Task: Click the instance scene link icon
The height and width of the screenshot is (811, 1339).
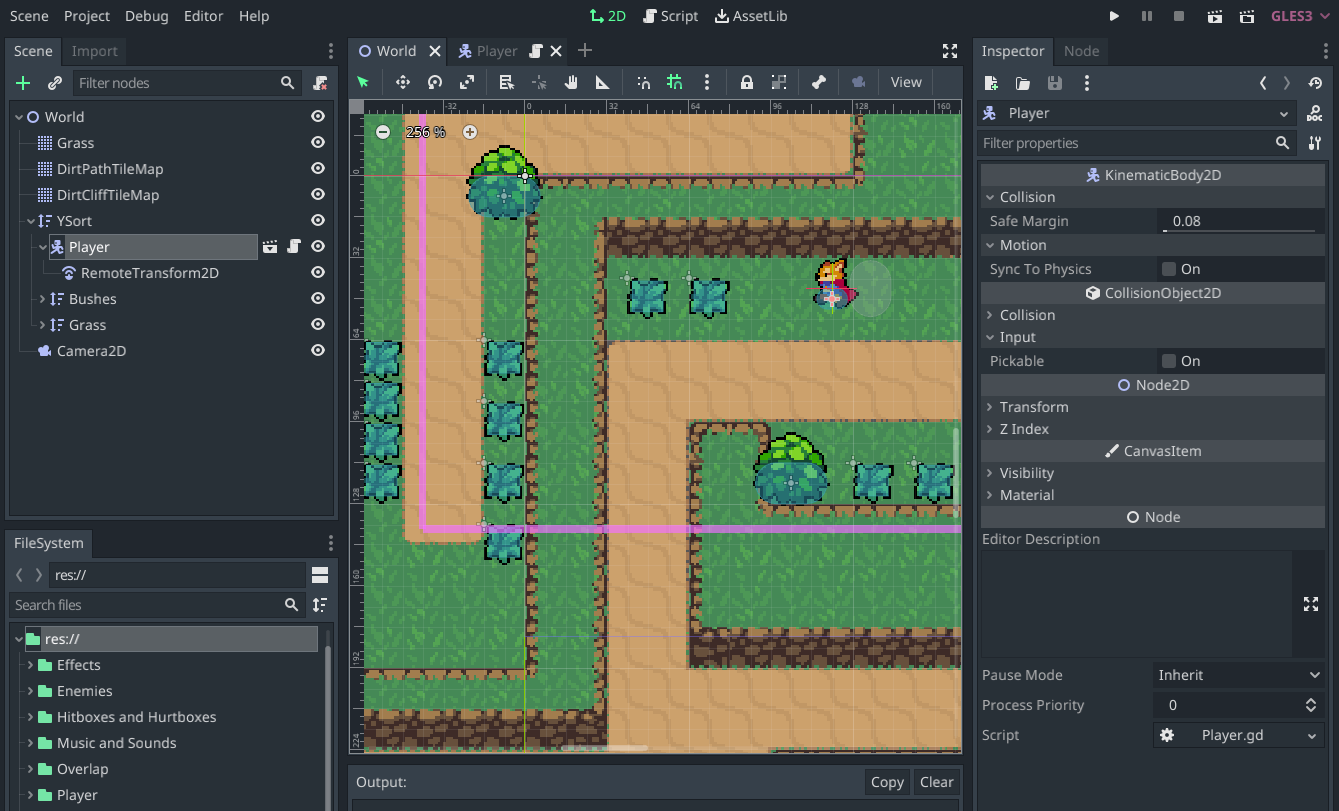Action: tap(55, 83)
